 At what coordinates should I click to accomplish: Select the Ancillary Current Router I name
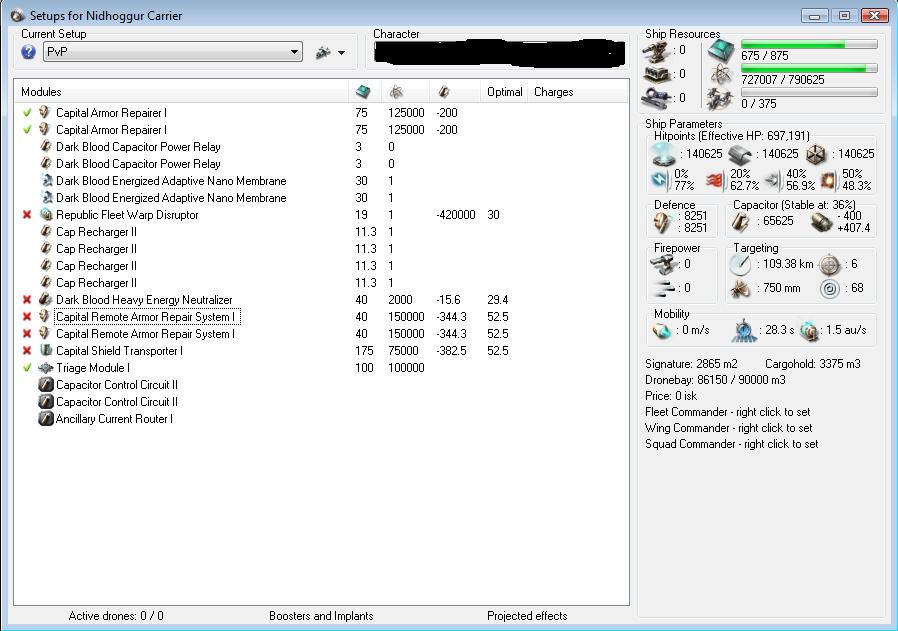coord(114,419)
